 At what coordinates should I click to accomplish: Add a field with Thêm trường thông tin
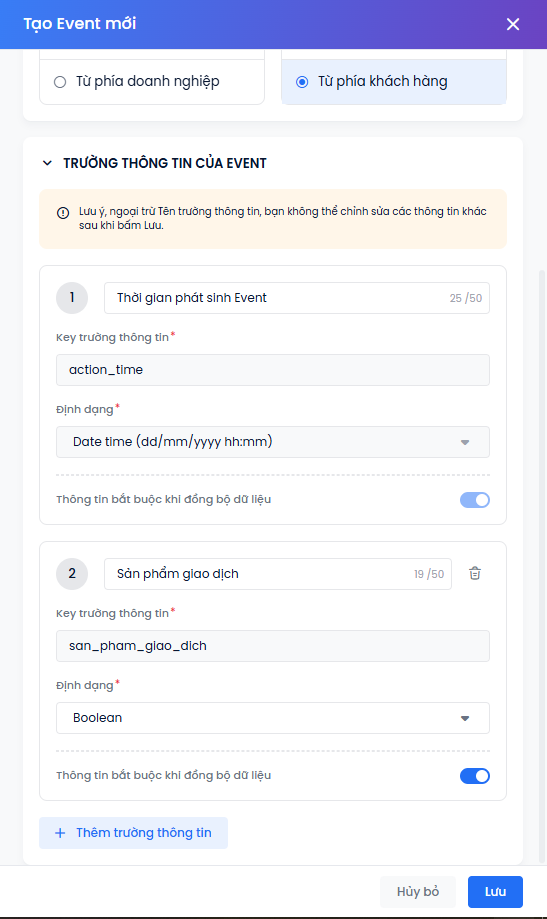click(x=134, y=833)
